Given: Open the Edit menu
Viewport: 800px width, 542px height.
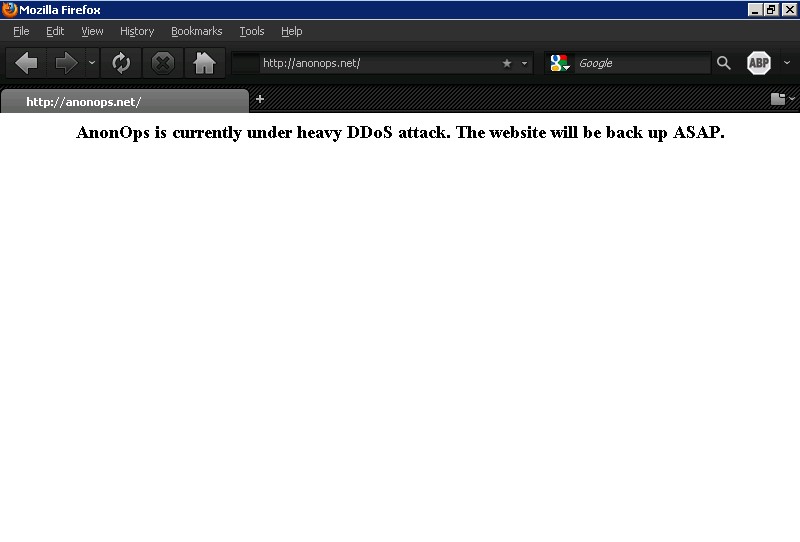Looking at the screenshot, I should tap(55, 31).
